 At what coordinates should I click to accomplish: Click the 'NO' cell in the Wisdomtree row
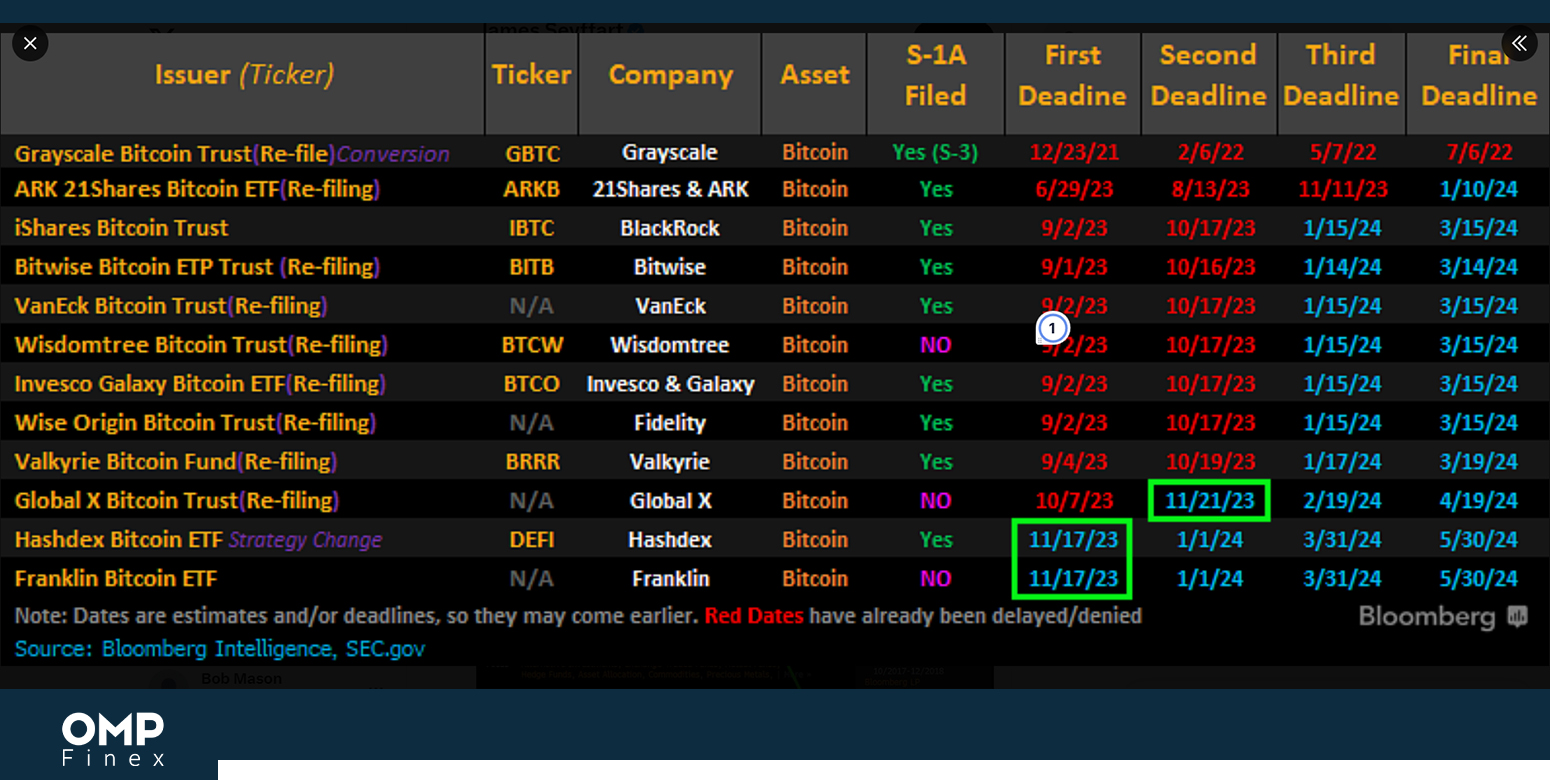936,345
